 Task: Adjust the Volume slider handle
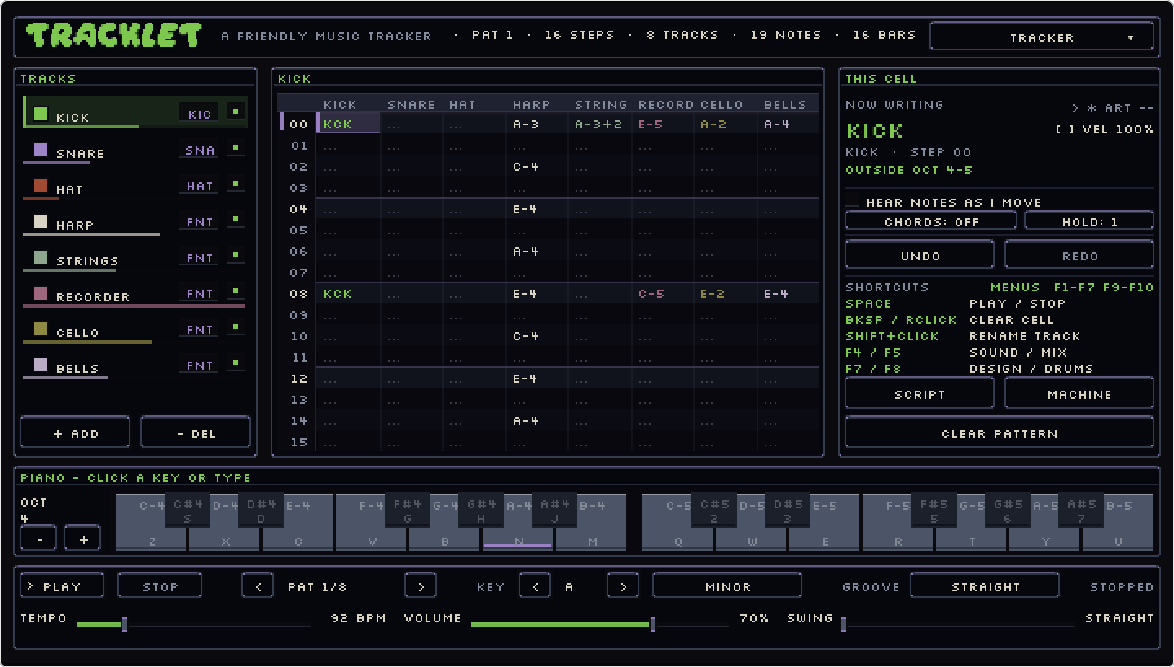point(653,624)
